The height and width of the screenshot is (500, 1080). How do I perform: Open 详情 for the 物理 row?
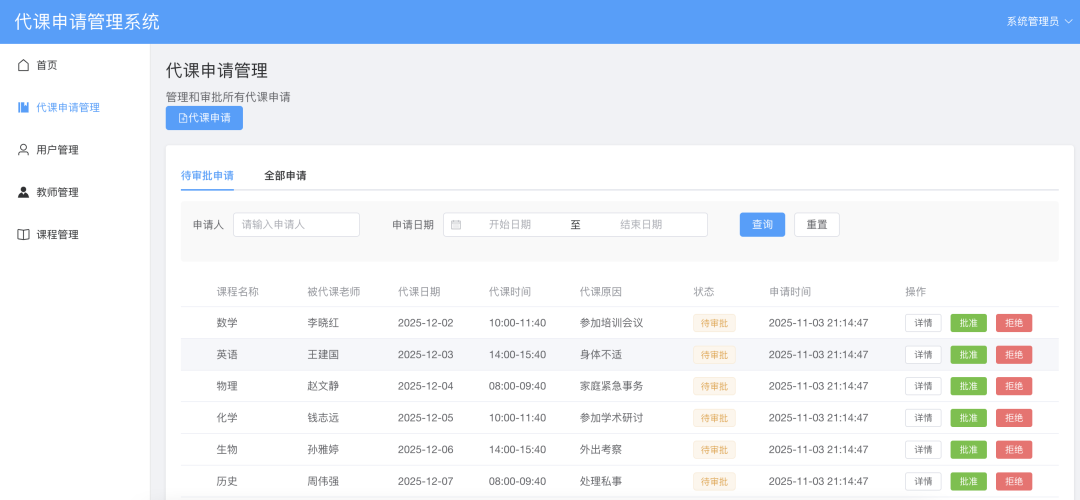(923, 386)
